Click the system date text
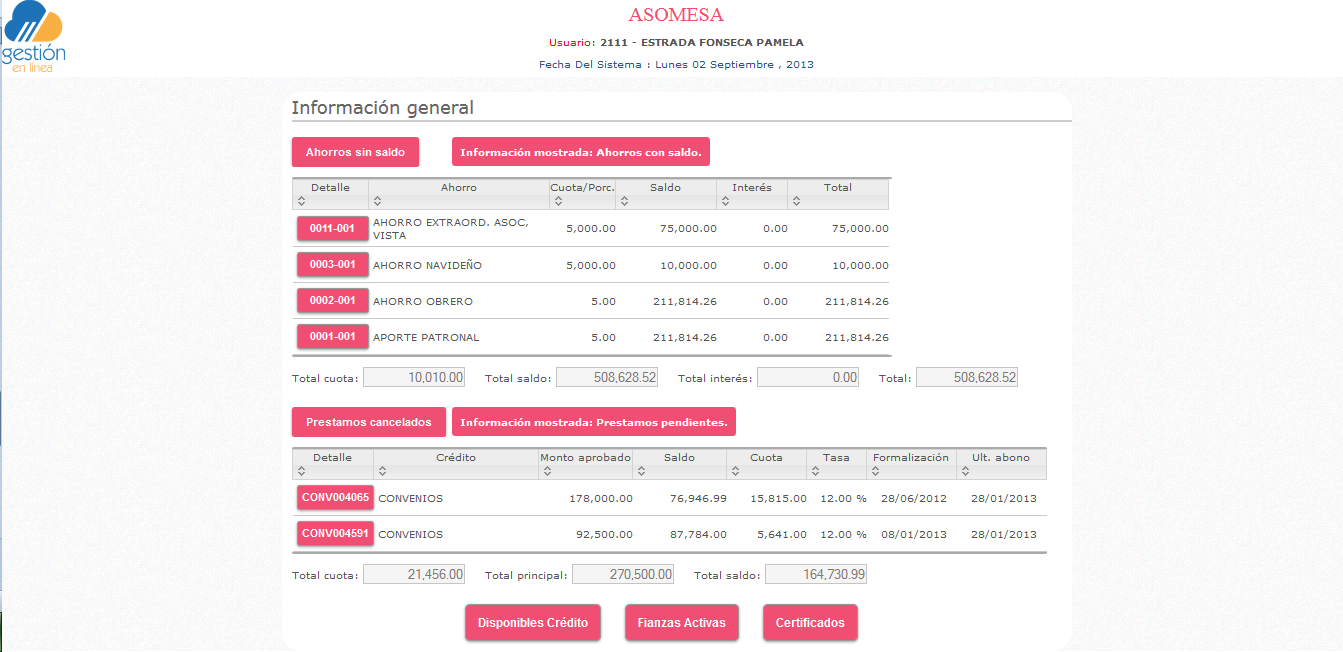This screenshot has width=1343, height=652. tap(676, 64)
